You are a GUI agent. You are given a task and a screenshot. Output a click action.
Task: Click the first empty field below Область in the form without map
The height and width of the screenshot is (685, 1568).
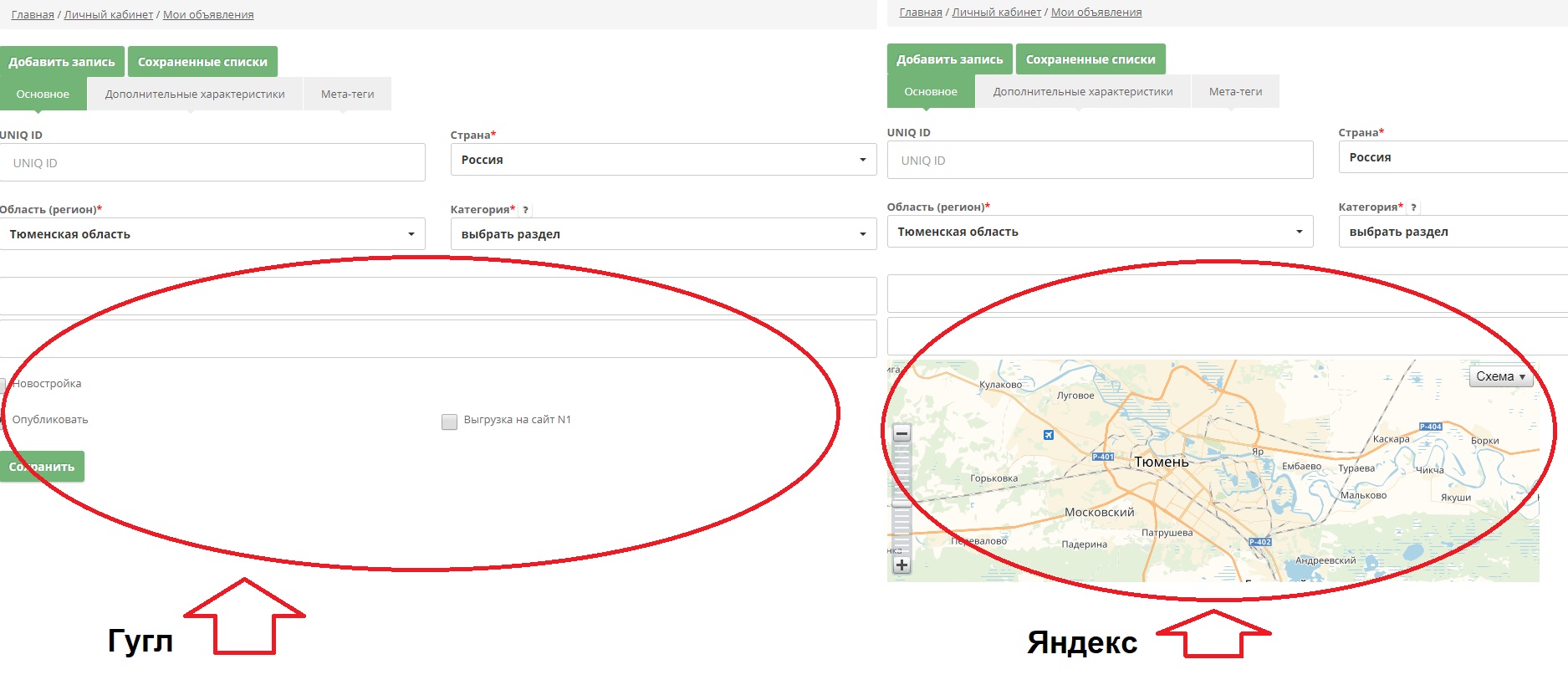click(x=438, y=296)
